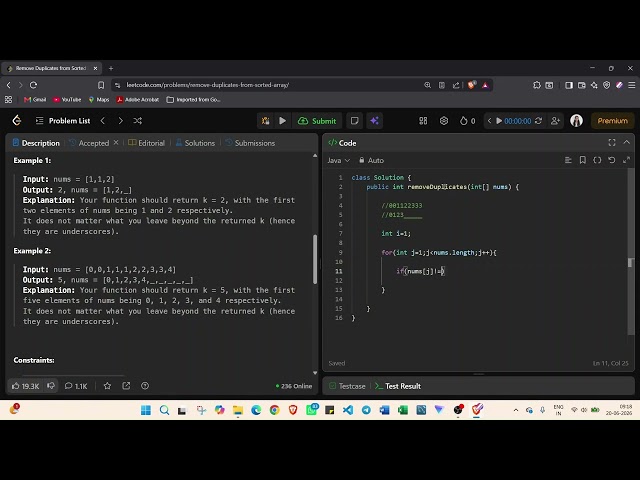
Task: Format the code with the lines icon
Action: pyautogui.click(x=568, y=160)
